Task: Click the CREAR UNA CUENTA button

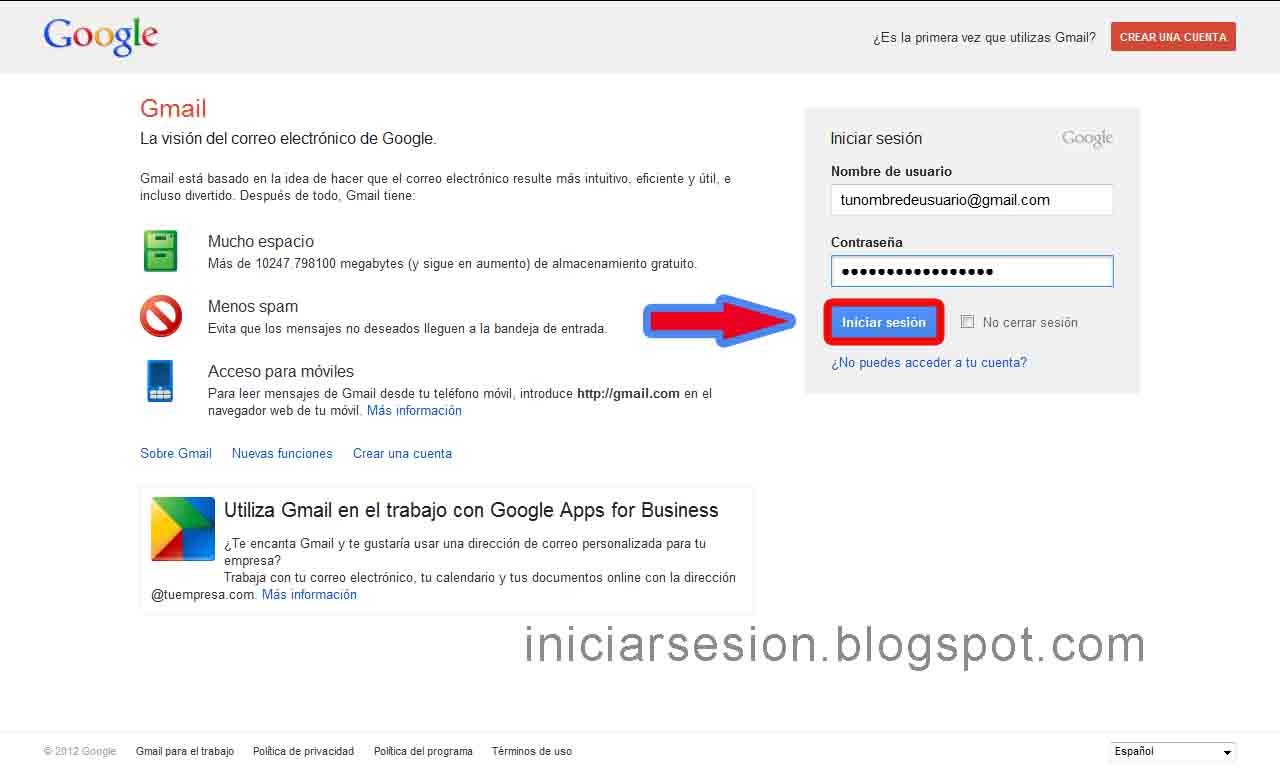Action: pos(1173,37)
